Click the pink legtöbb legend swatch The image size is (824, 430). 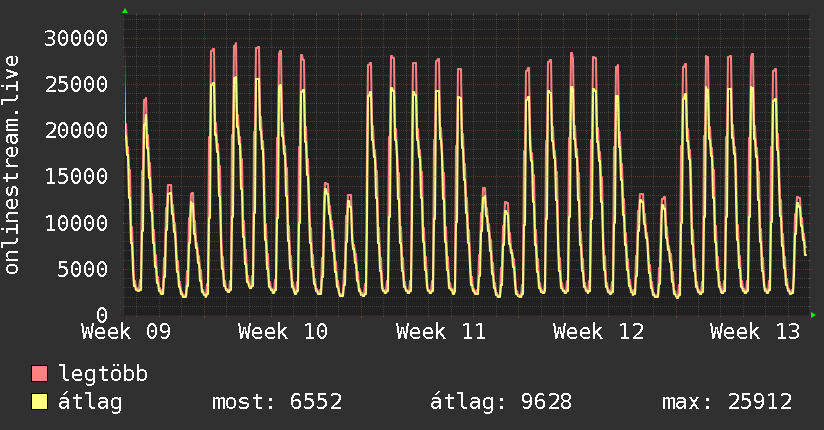click(39, 373)
